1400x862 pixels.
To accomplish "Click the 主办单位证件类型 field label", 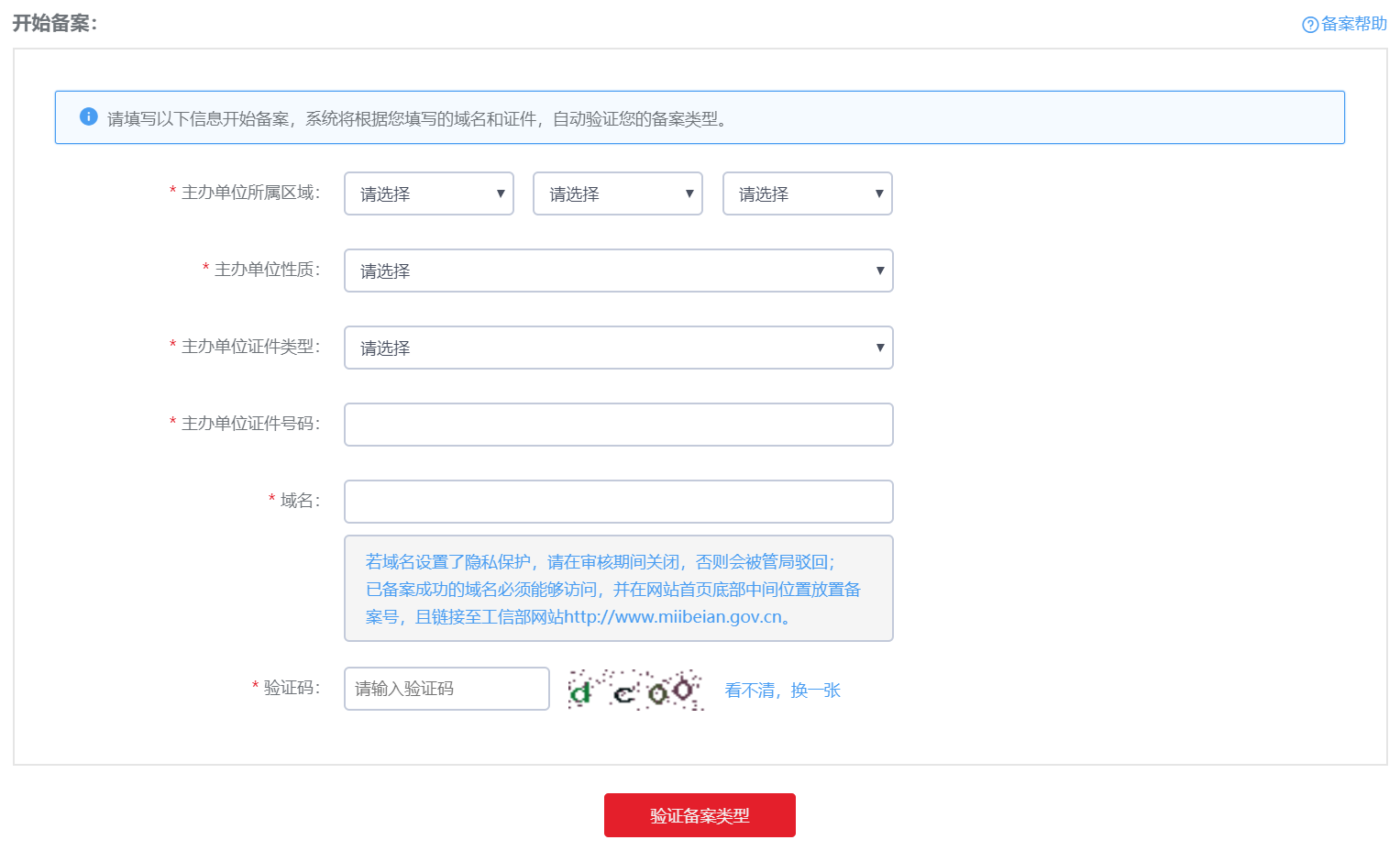I will [x=249, y=347].
